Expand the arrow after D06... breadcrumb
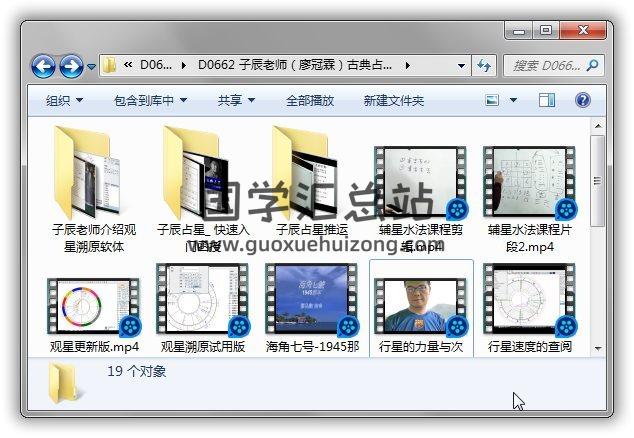 pyautogui.click(x=184, y=65)
